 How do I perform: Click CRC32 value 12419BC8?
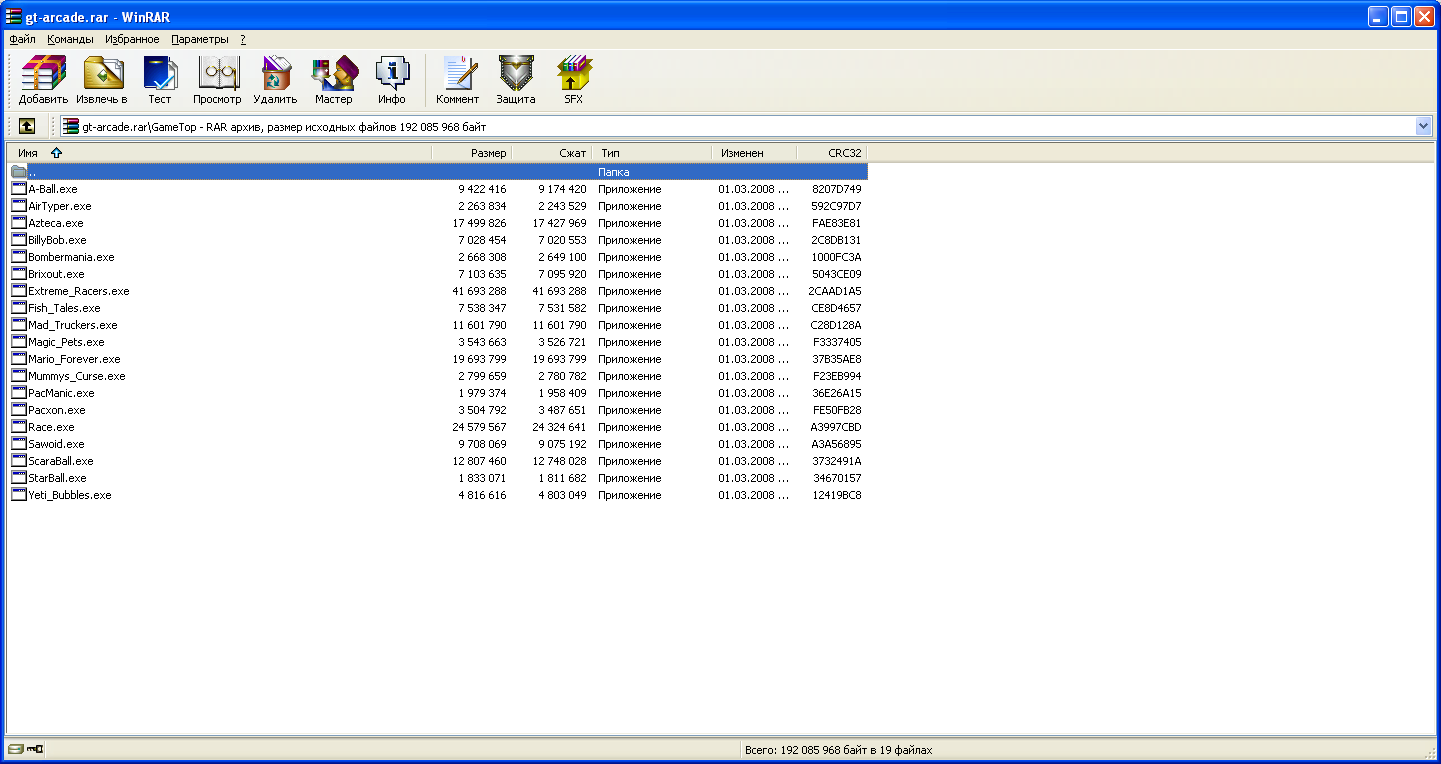837,495
